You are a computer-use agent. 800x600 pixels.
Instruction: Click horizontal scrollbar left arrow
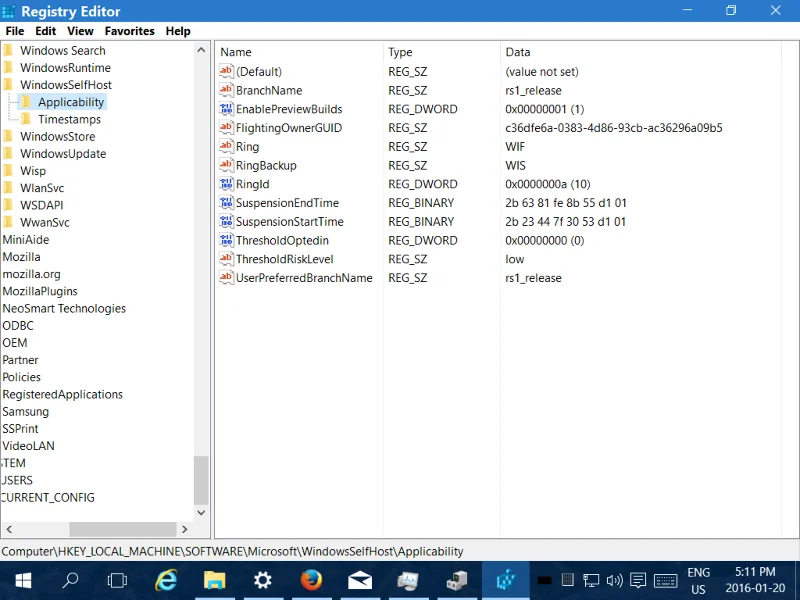(9, 529)
